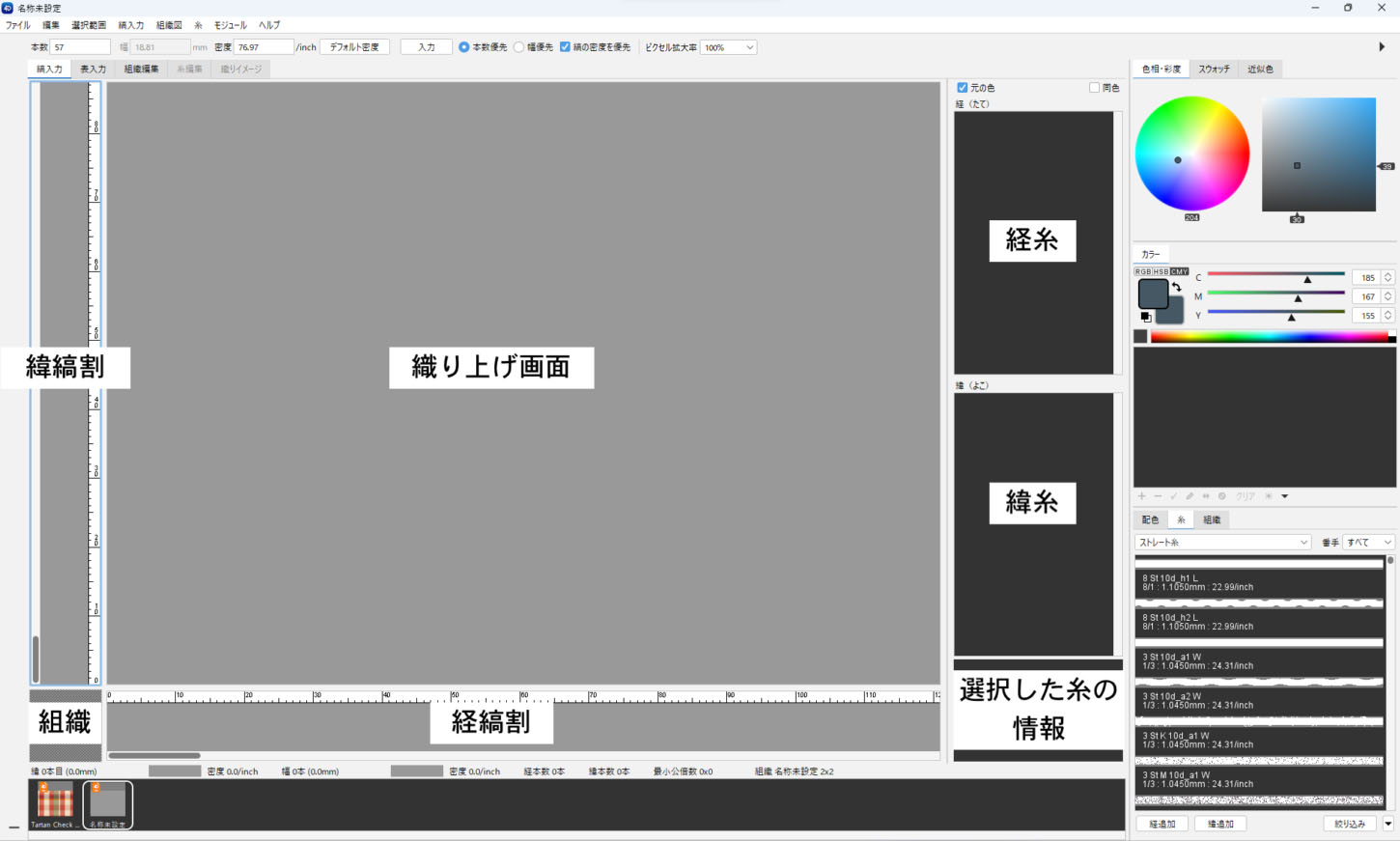
Task: Switch to the スウォッチ tab
Action: coord(1214,70)
